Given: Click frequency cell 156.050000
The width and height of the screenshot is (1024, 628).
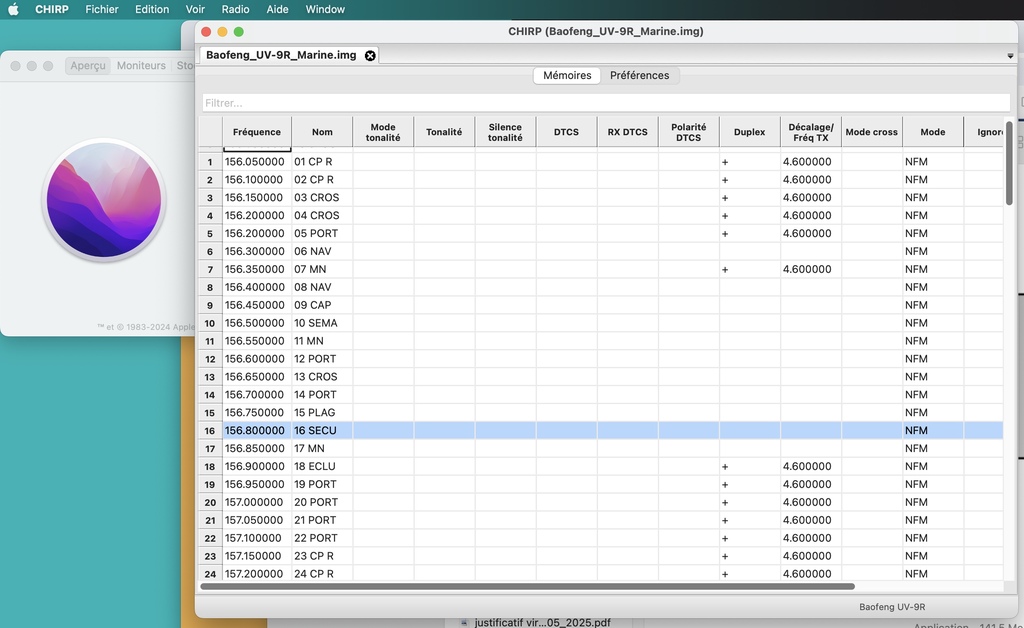Looking at the screenshot, I should 257,162.
